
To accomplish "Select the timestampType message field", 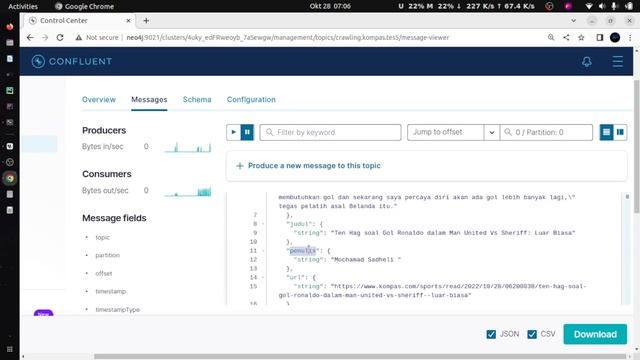I will tap(118, 310).
